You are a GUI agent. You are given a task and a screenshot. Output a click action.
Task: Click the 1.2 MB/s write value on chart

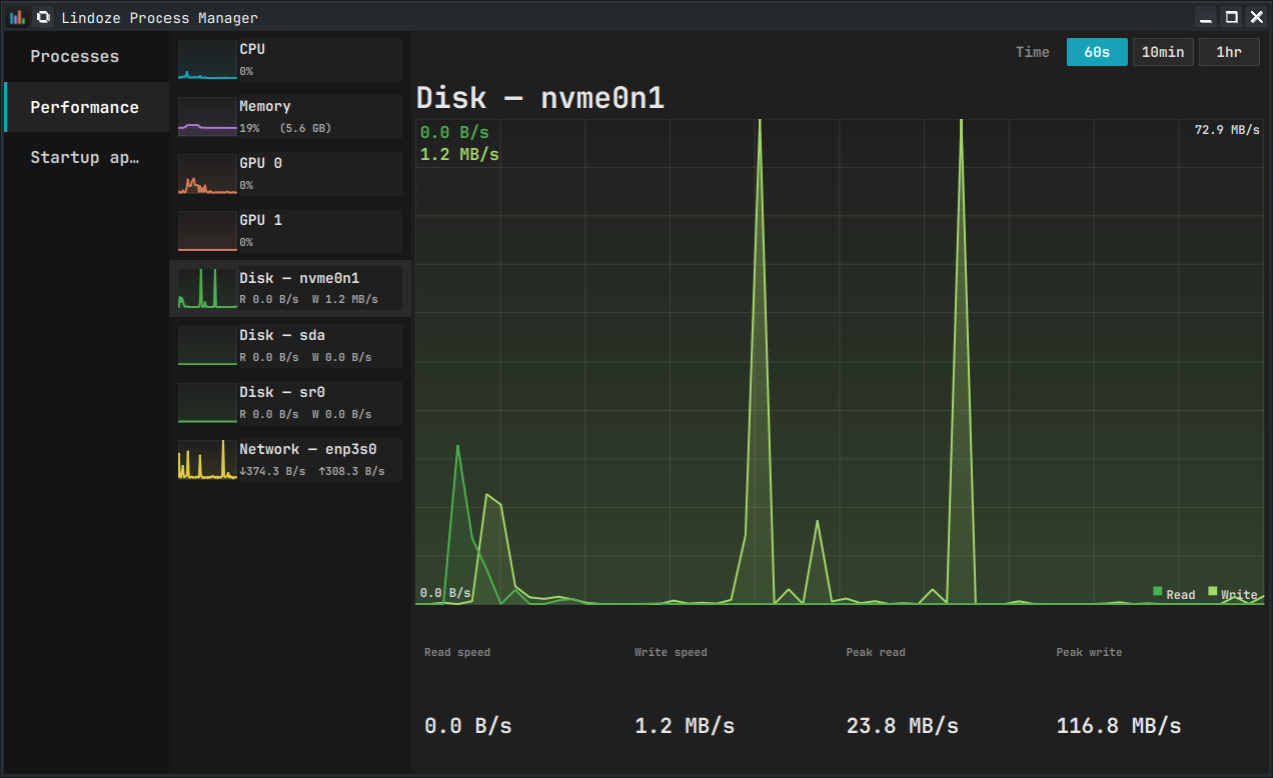[460, 155]
